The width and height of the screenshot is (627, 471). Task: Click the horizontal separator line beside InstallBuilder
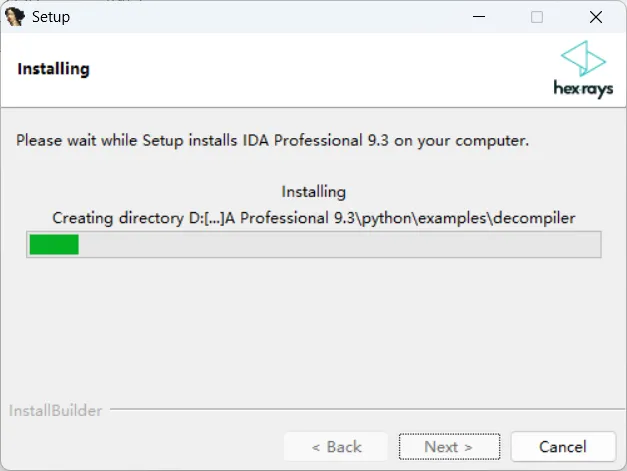click(367, 409)
